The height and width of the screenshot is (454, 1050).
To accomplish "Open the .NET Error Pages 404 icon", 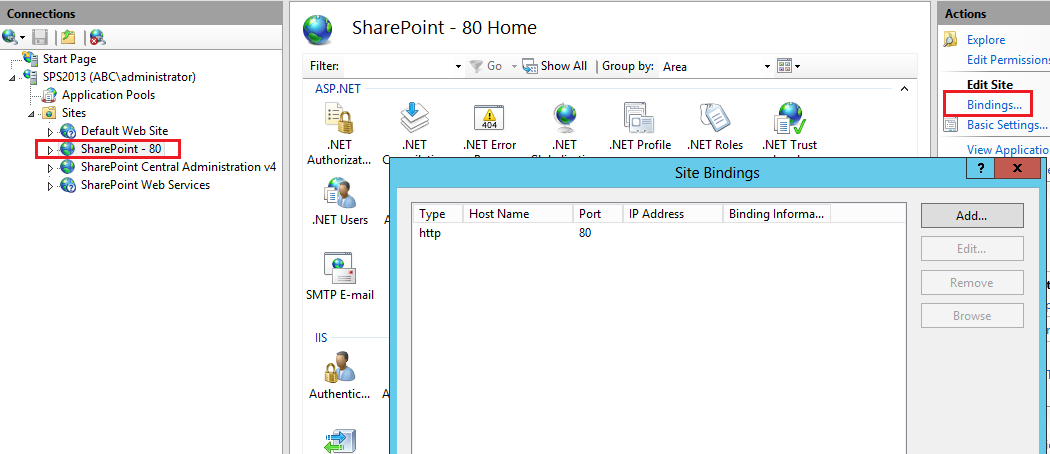I will [x=490, y=118].
